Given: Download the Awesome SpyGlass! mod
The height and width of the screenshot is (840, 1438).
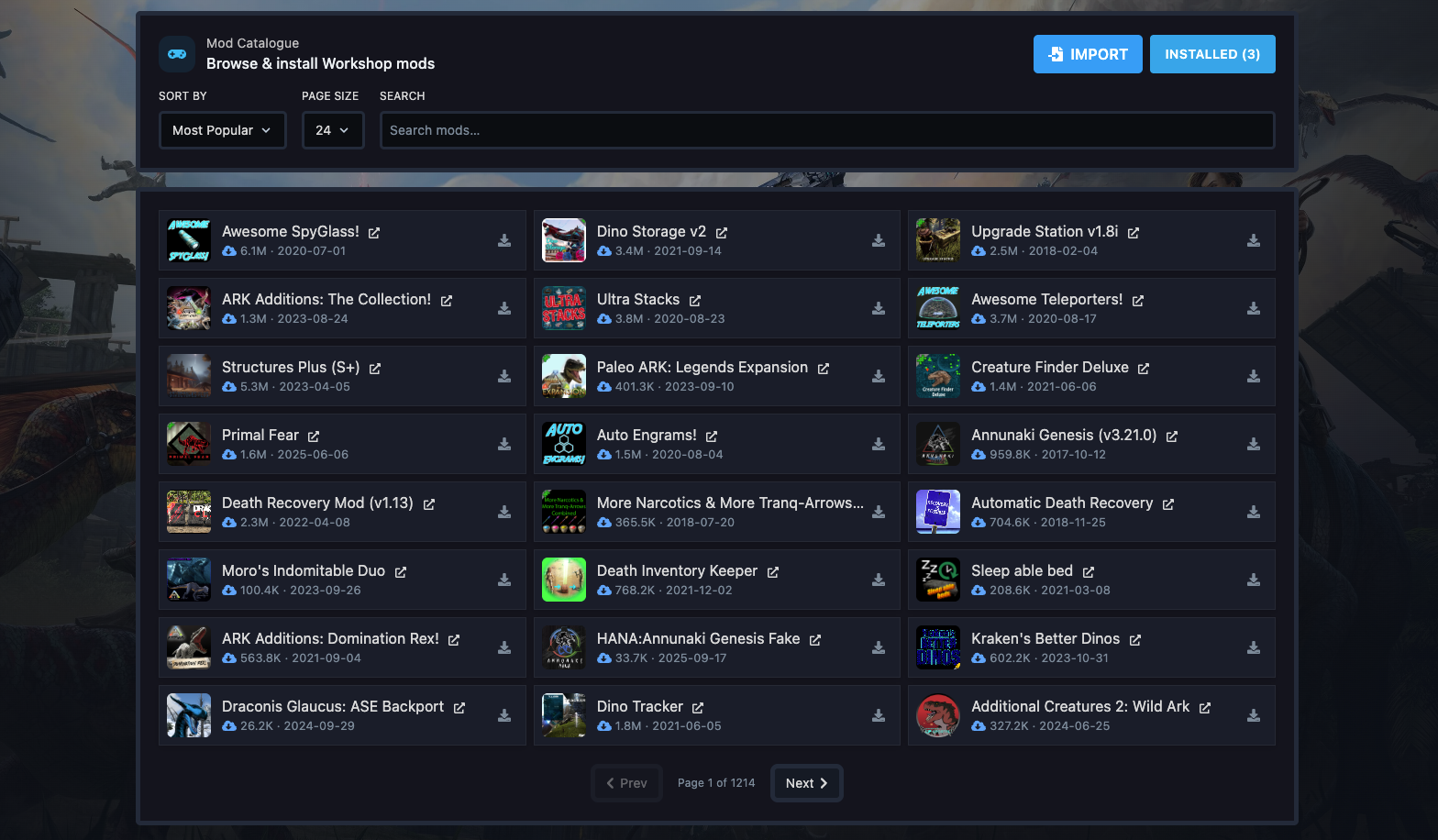Looking at the screenshot, I should 504,240.
